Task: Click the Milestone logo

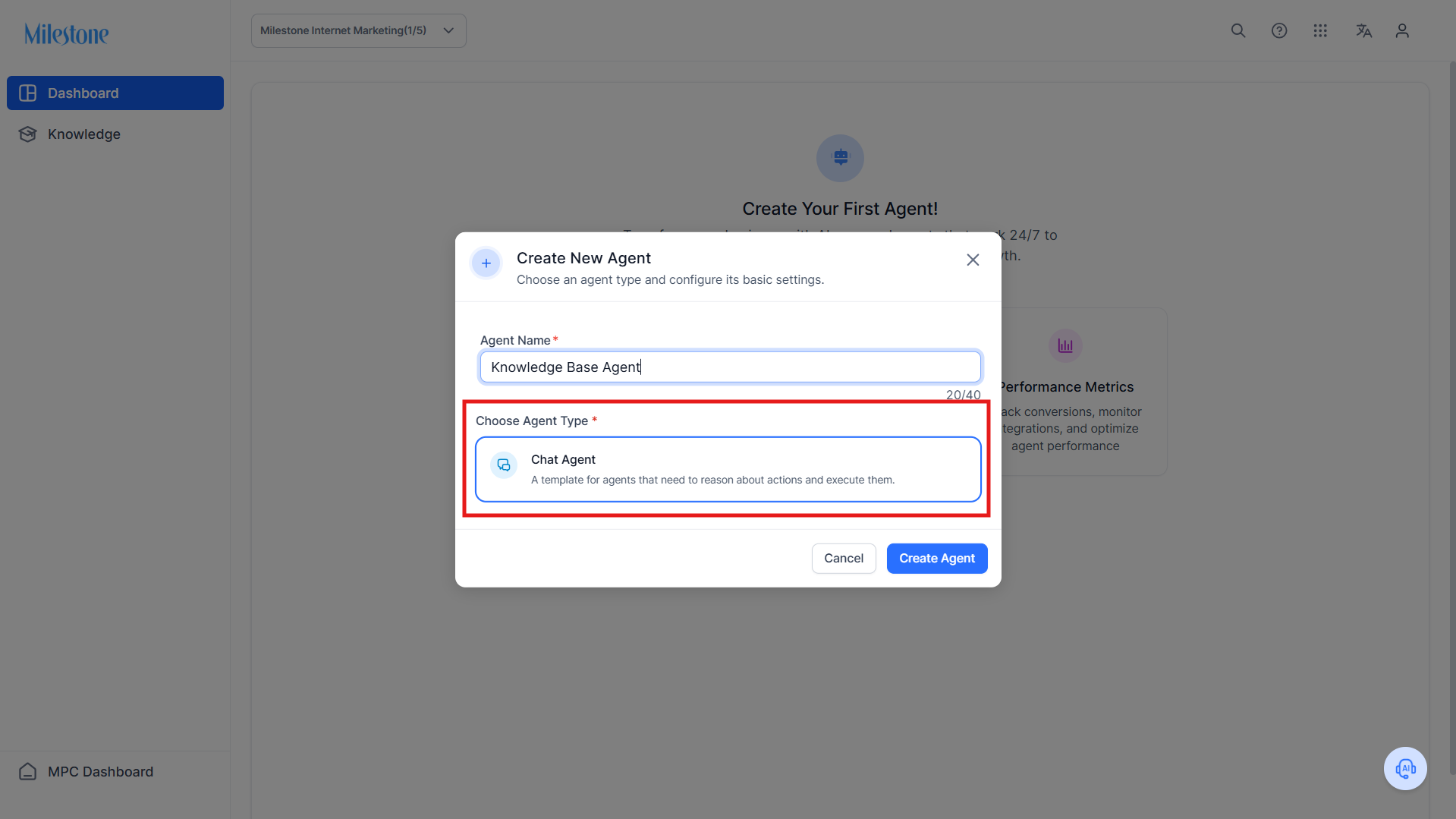Action: pyautogui.click(x=66, y=33)
